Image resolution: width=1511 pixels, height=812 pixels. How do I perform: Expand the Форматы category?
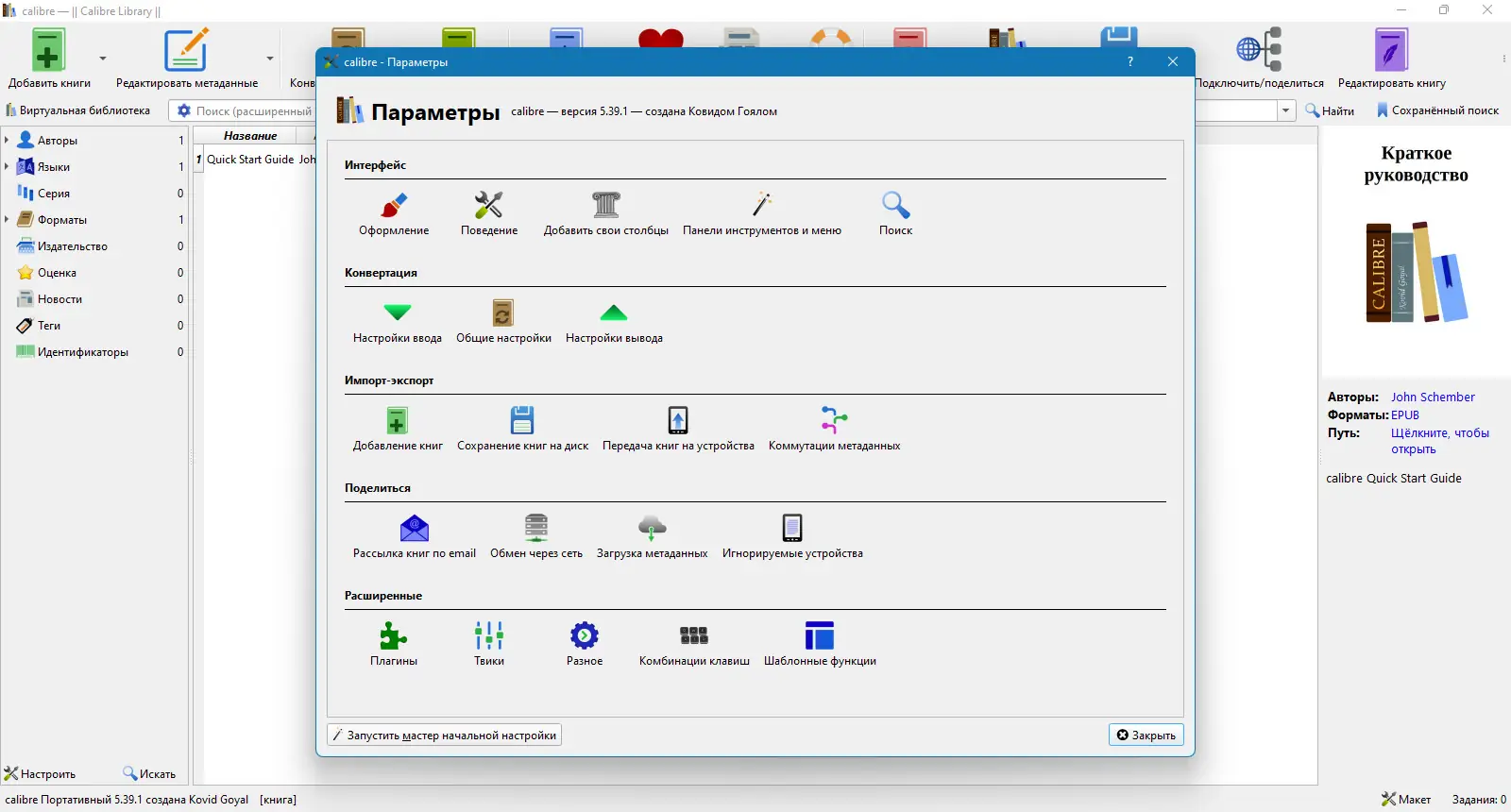pyautogui.click(x=7, y=219)
